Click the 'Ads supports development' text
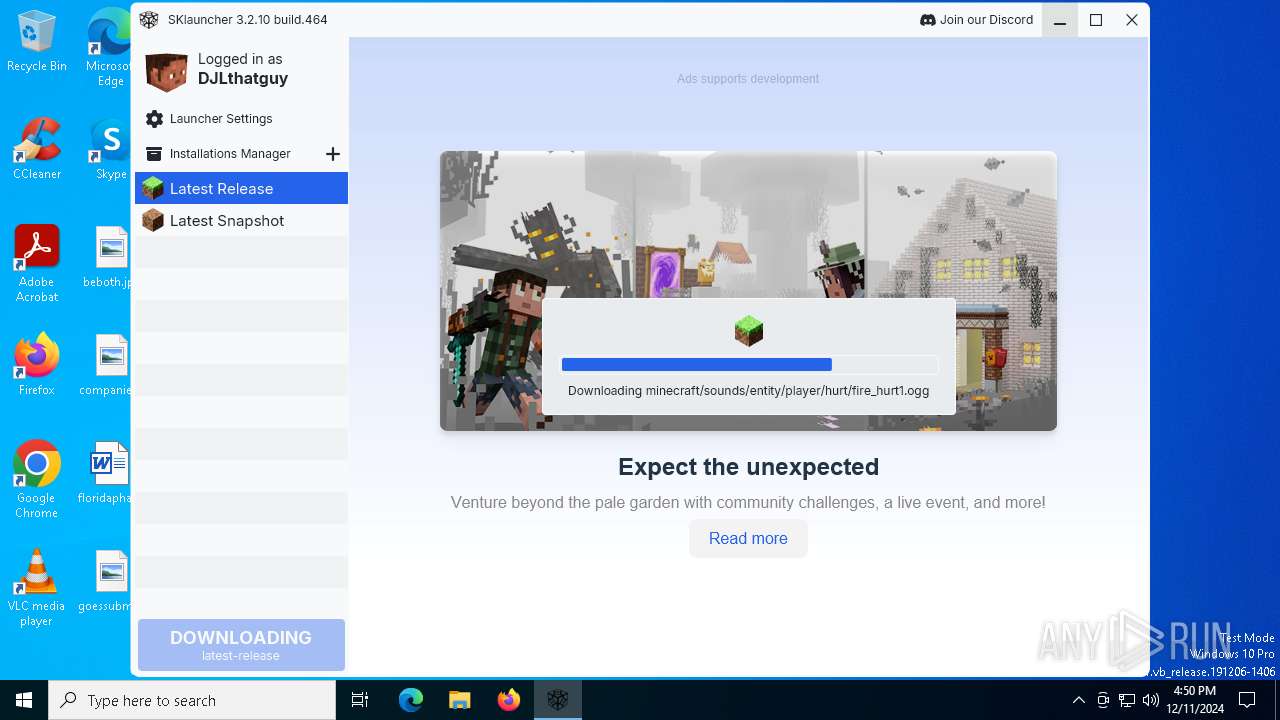Screen dimensions: 1280x720 coord(748,79)
